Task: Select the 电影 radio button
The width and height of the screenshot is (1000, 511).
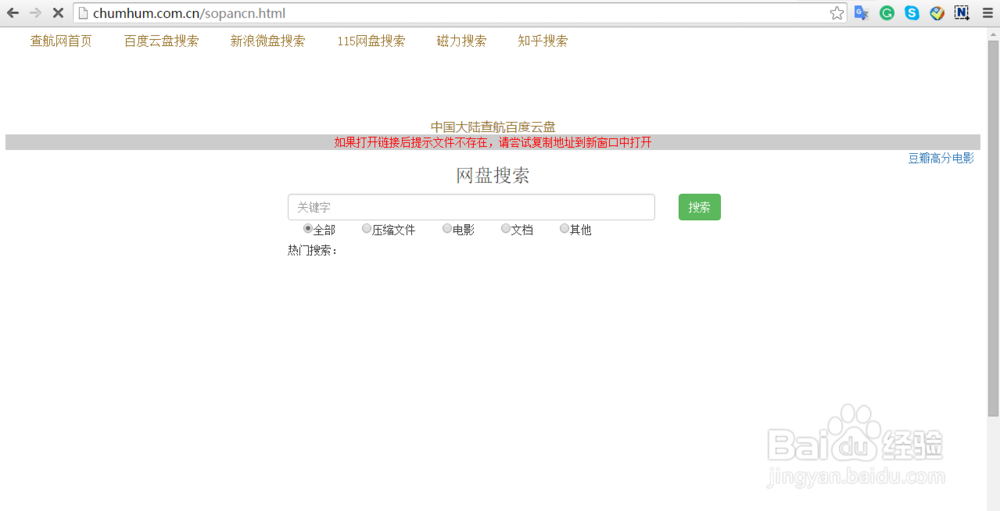Action: pyautogui.click(x=447, y=228)
